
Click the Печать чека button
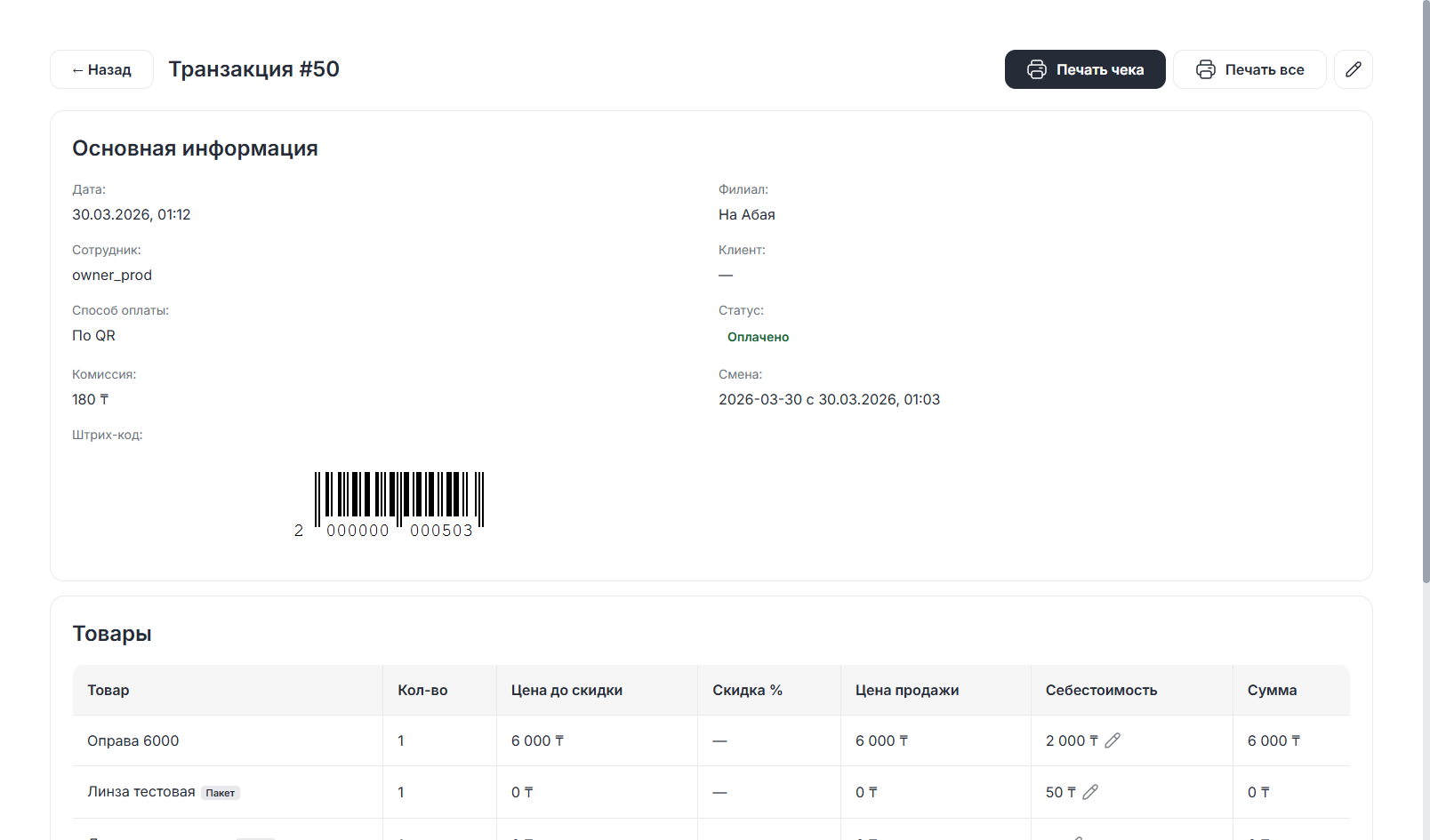click(x=1085, y=69)
